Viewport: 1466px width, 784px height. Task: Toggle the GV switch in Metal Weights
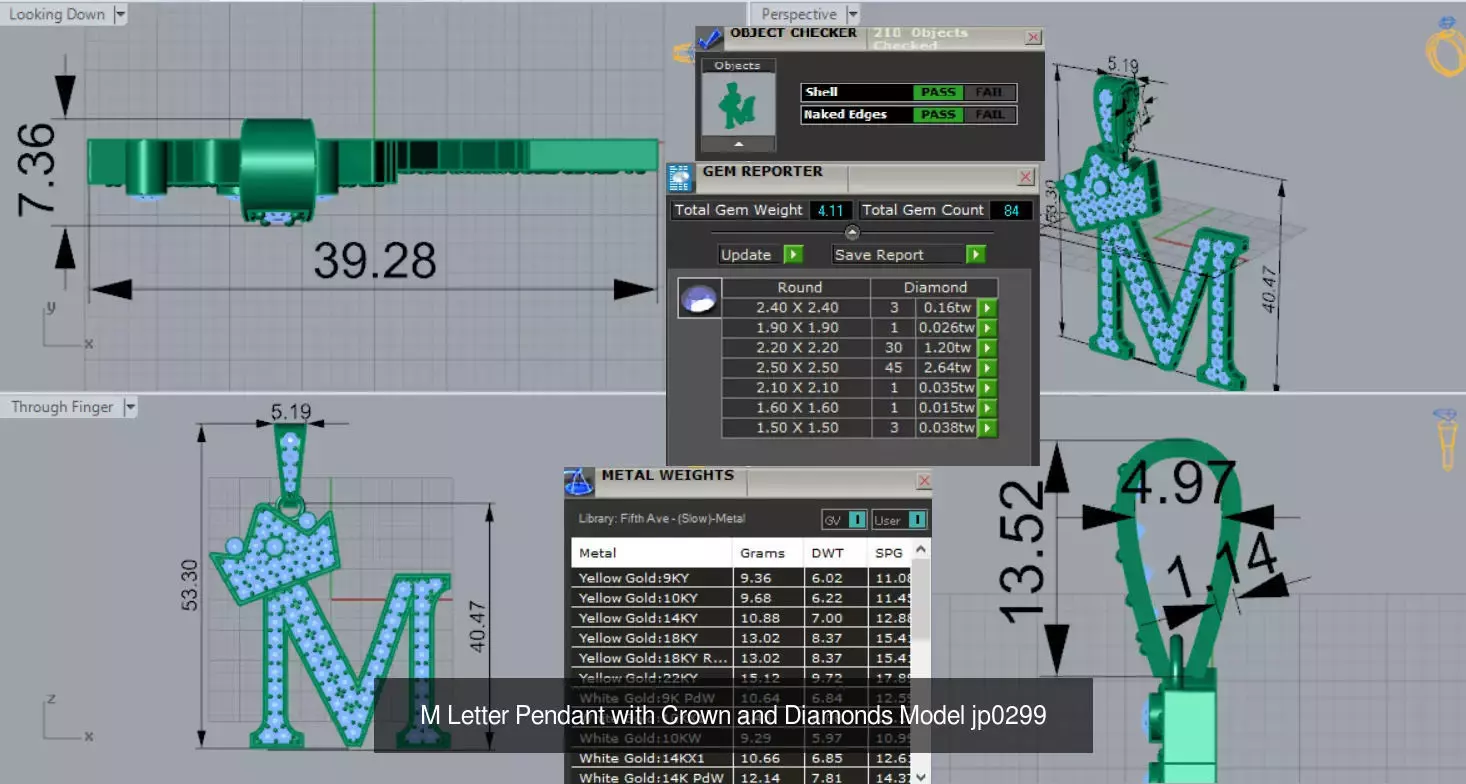pyautogui.click(x=857, y=519)
